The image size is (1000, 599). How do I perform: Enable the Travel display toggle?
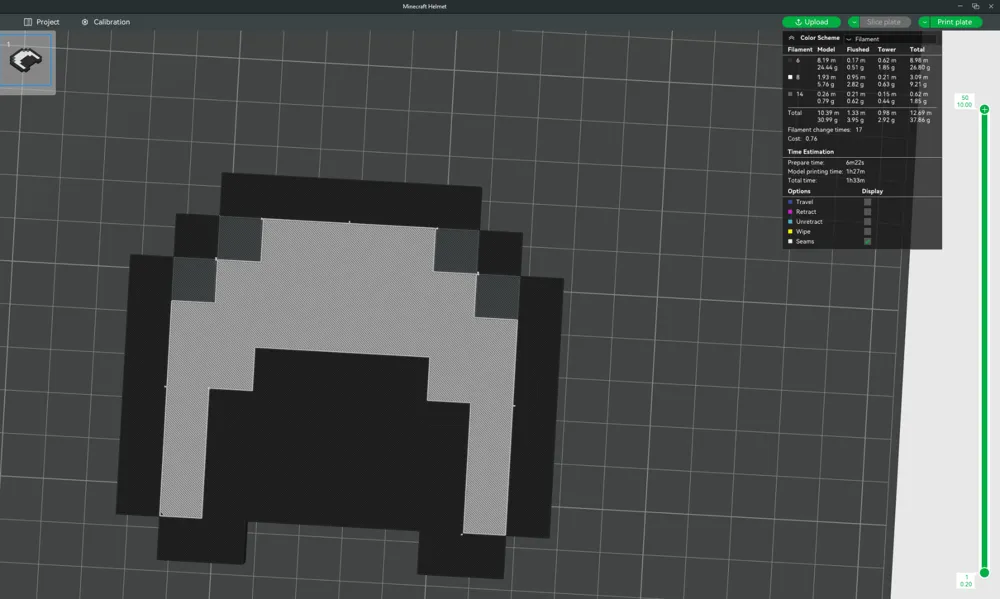(x=867, y=201)
